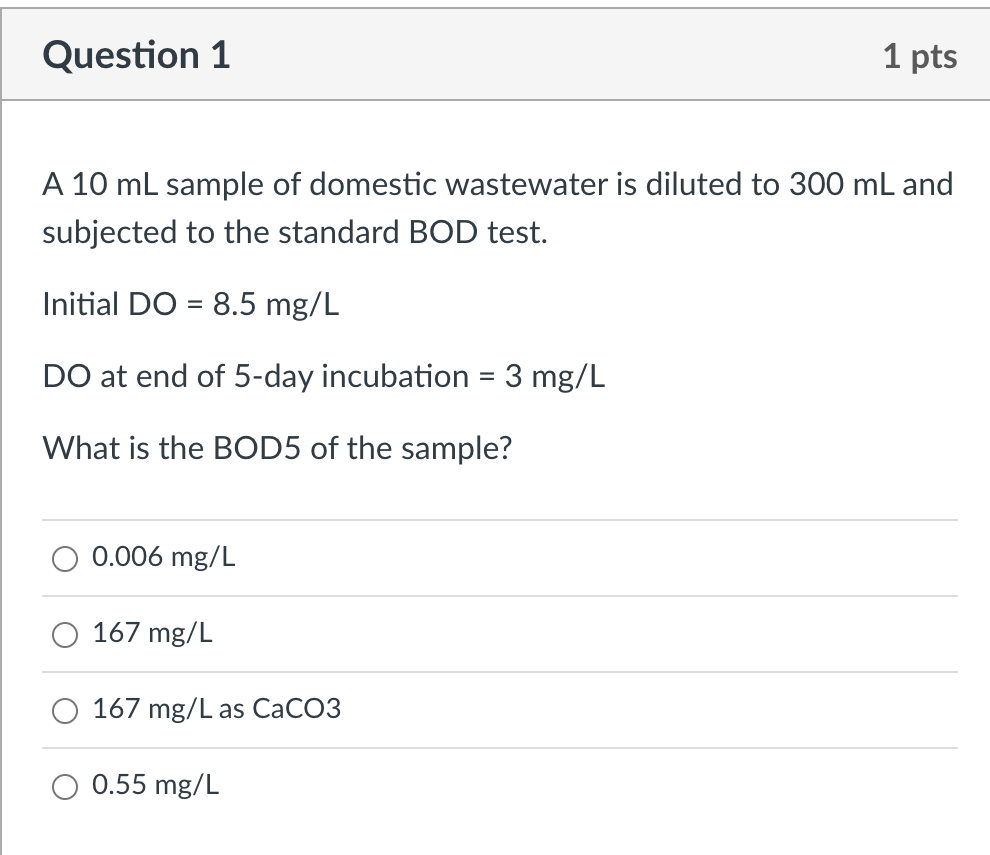
Task: Click the word 'incubation' in the DO line
Action: [x=395, y=376]
